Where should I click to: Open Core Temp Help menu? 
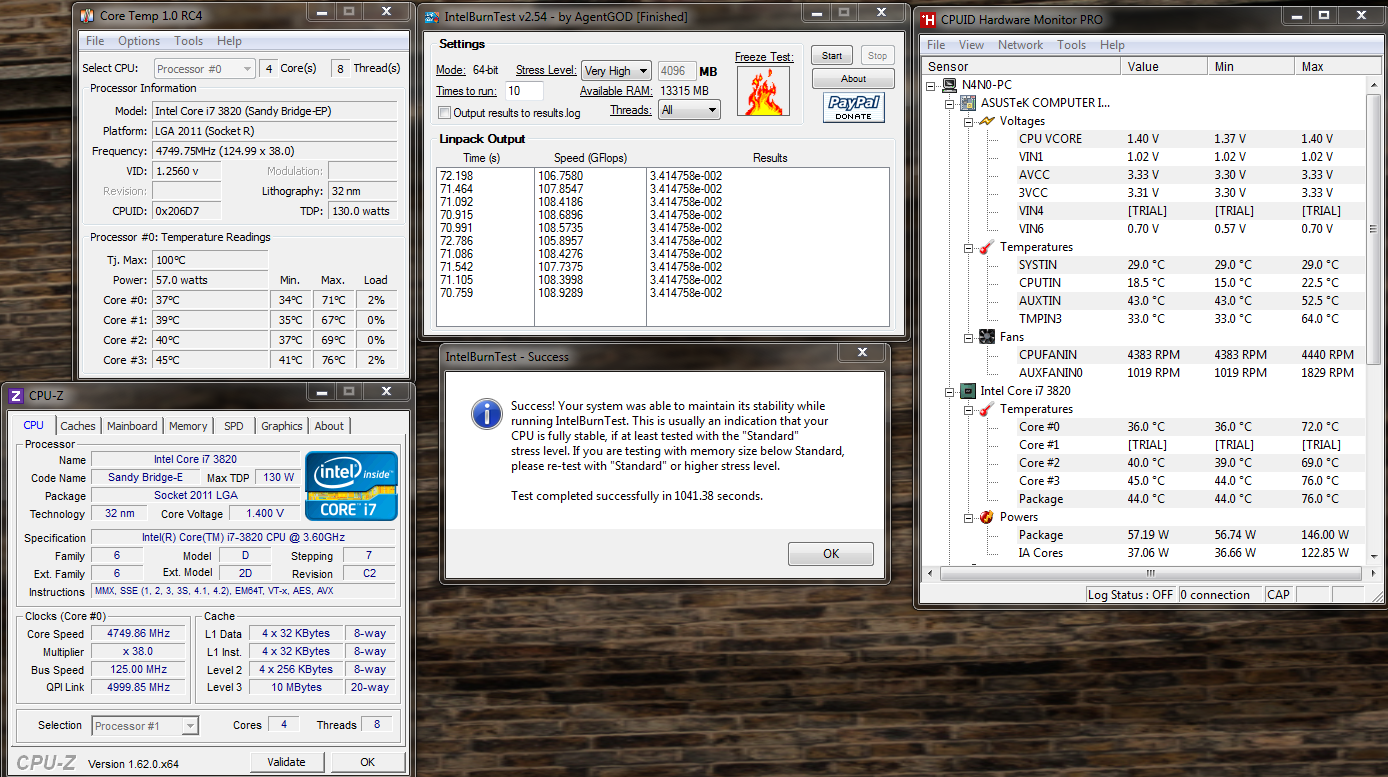point(229,41)
